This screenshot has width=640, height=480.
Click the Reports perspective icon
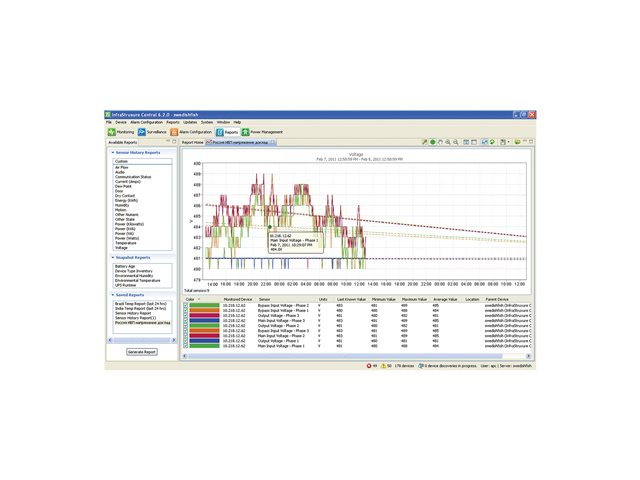pos(227,131)
